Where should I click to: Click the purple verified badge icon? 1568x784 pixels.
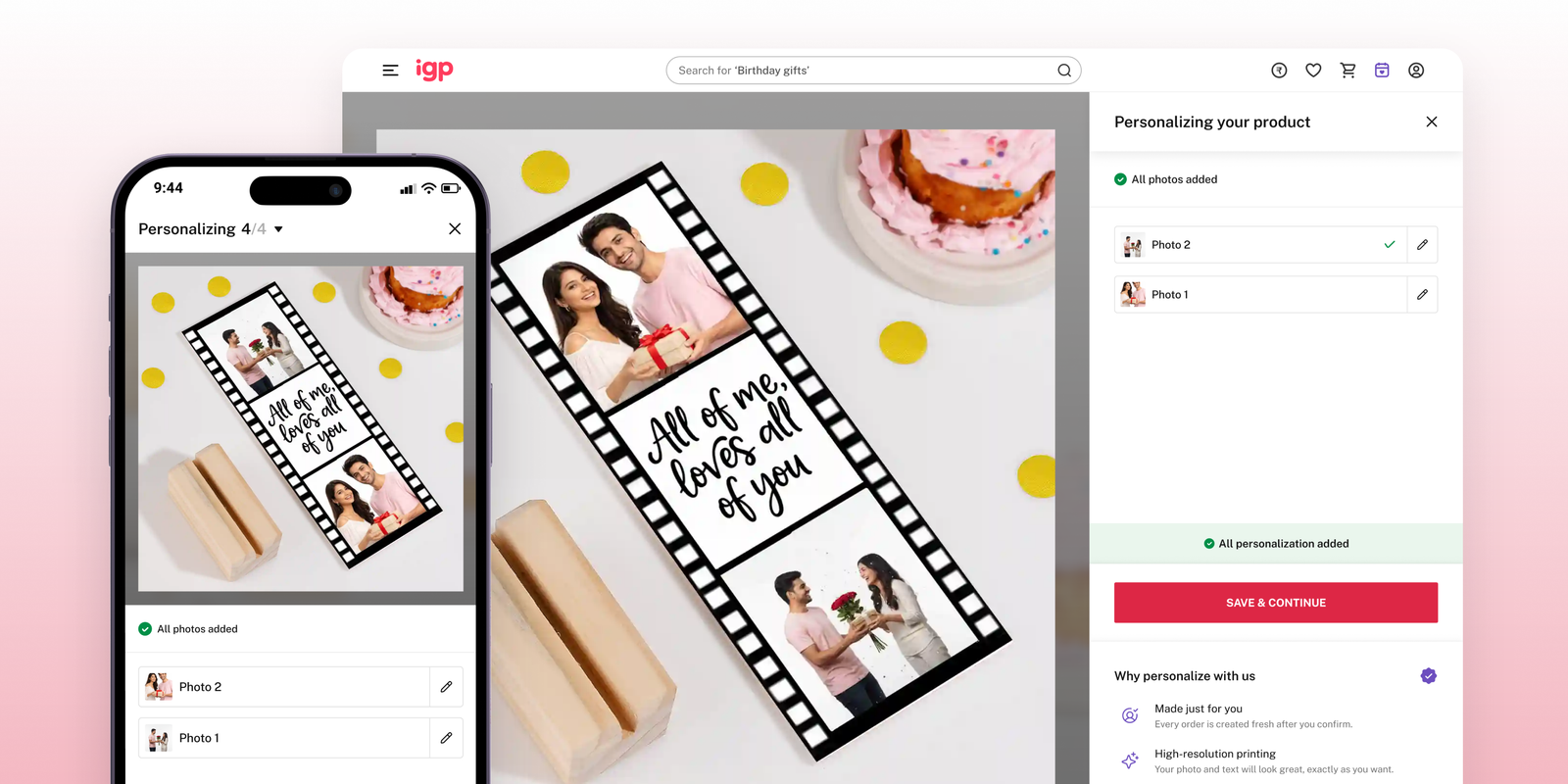(x=1429, y=675)
